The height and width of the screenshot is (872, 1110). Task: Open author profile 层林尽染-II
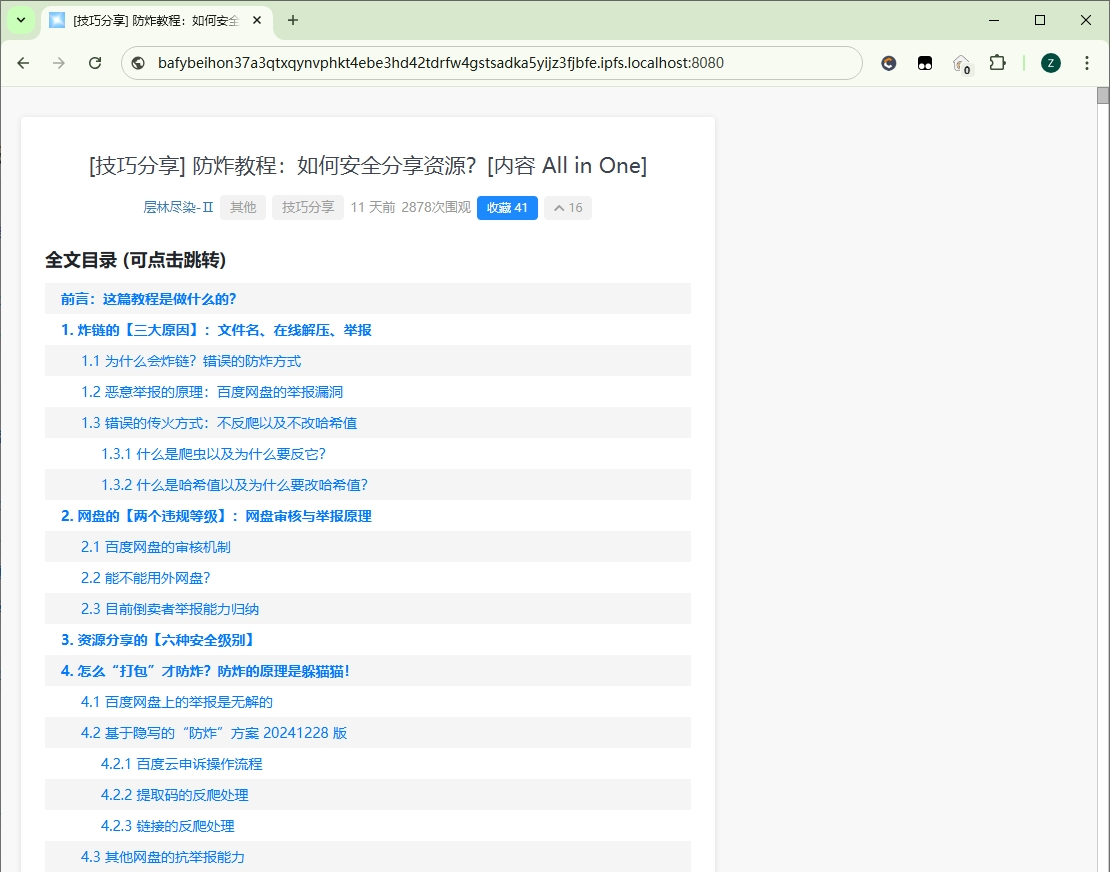point(178,208)
